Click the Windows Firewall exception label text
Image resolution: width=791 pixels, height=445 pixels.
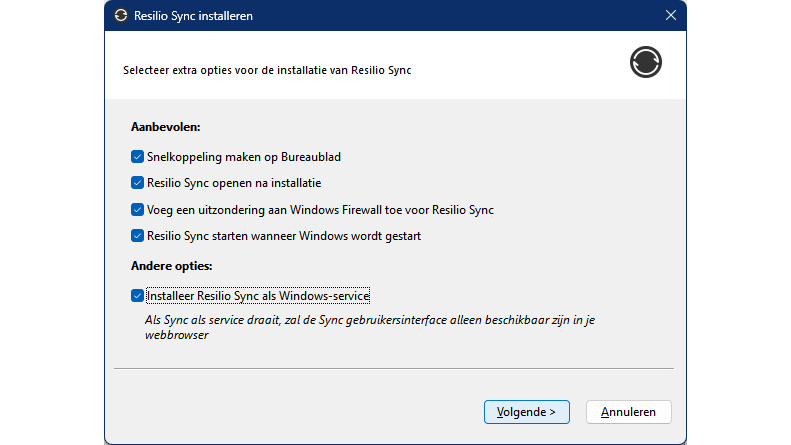320,210
